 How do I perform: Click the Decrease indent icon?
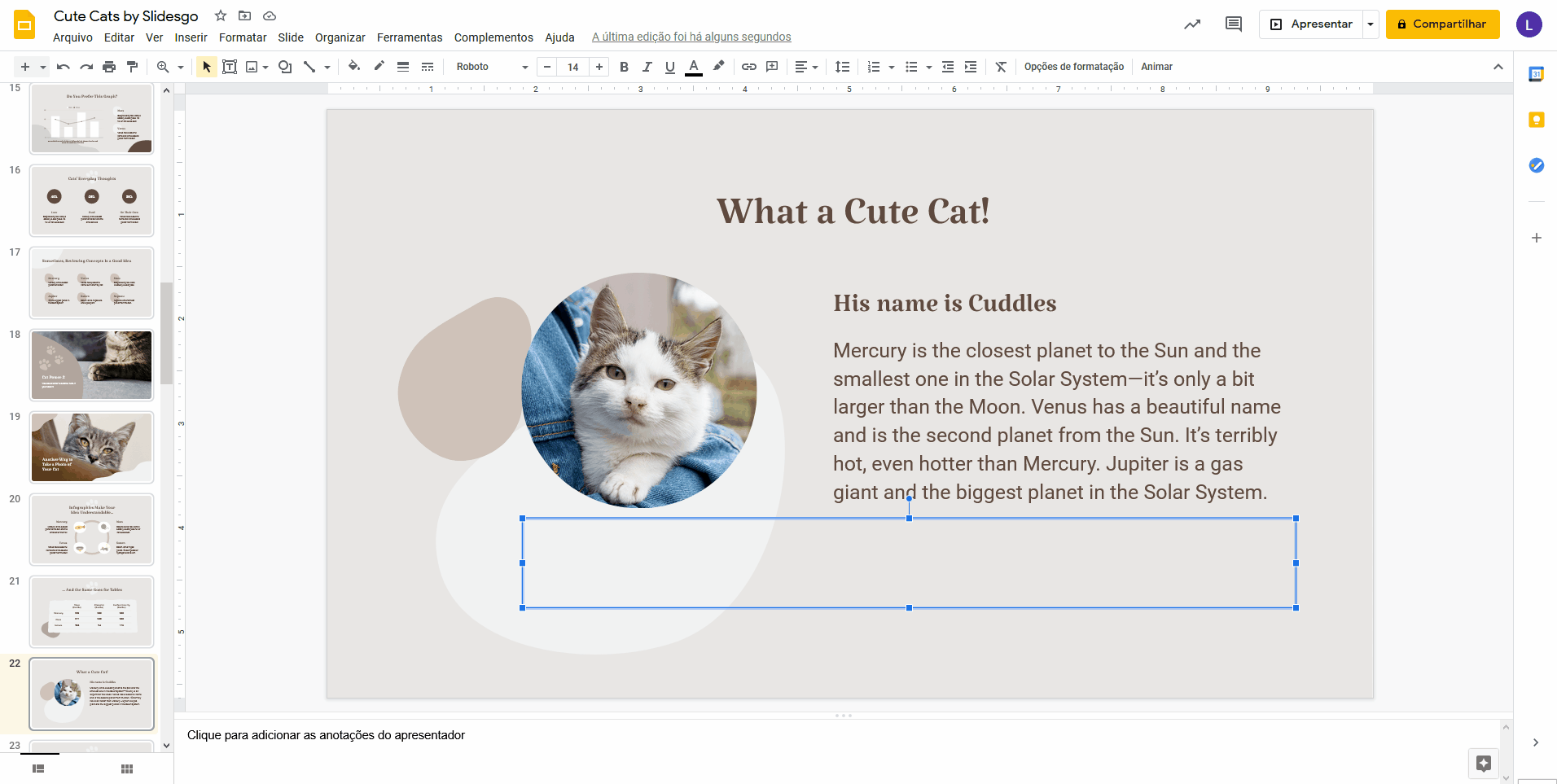coord(948,67)
